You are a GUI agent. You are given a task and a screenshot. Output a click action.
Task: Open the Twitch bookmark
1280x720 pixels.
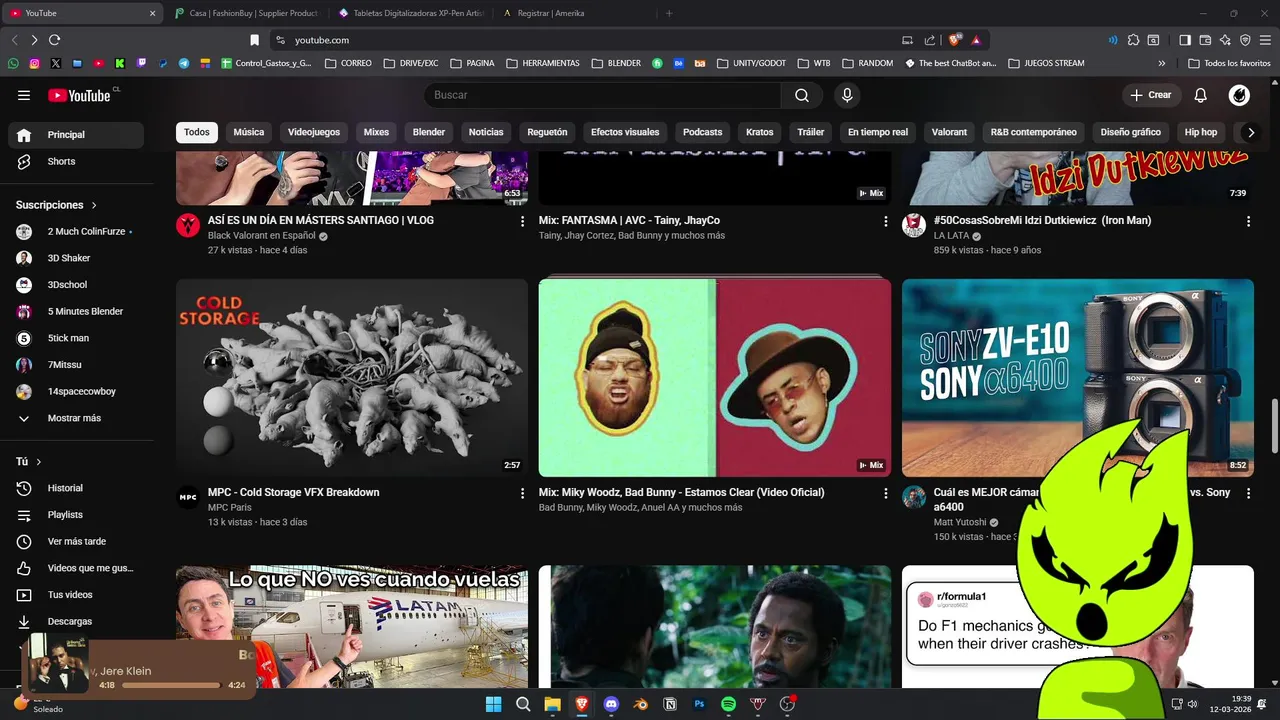tap(141, 63)
